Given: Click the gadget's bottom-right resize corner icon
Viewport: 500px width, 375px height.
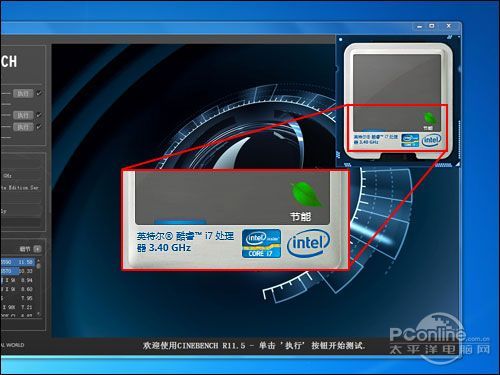Looking at the screenshot, I should coord(458,164).
